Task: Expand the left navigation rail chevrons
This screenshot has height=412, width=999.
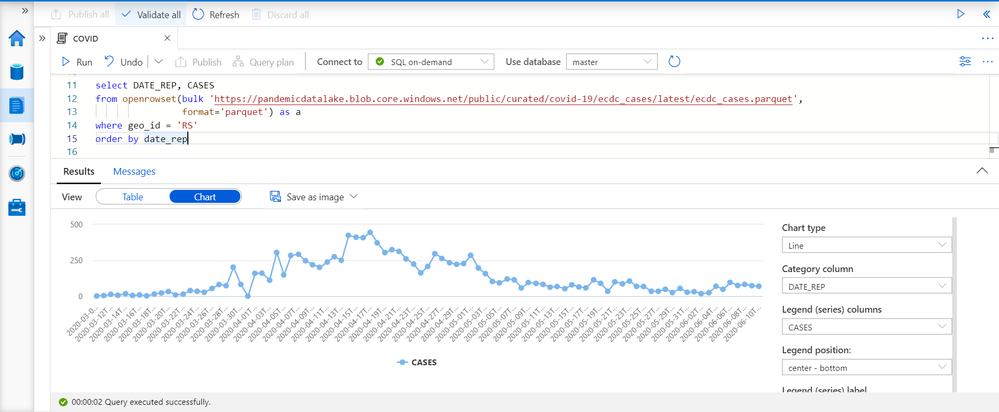Action: pos(25,11)
